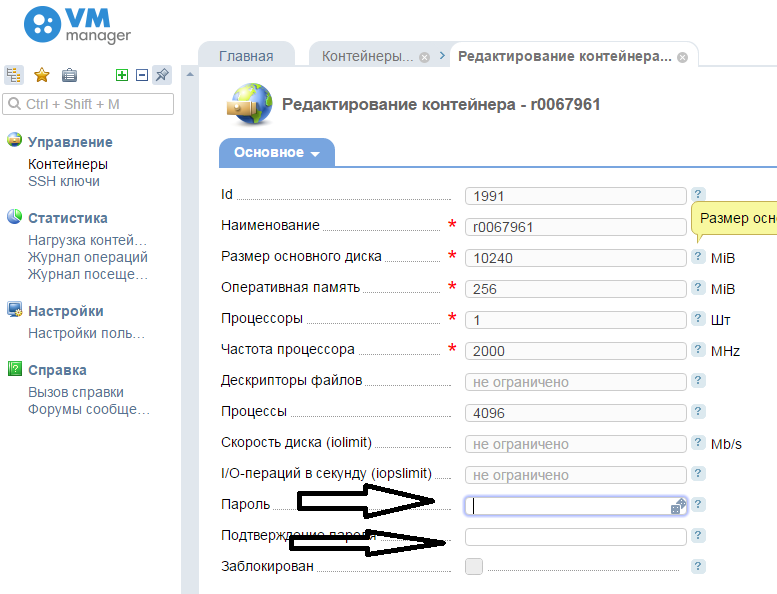
Task: Close the Контейнеры… tab
Action: tap(425, 57)
